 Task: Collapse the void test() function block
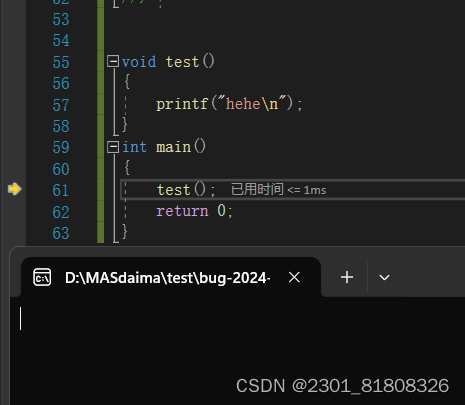113,61
